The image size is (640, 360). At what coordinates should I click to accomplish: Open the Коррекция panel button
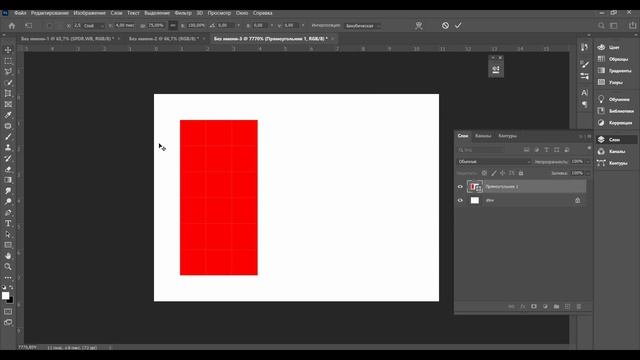point(615,122)
